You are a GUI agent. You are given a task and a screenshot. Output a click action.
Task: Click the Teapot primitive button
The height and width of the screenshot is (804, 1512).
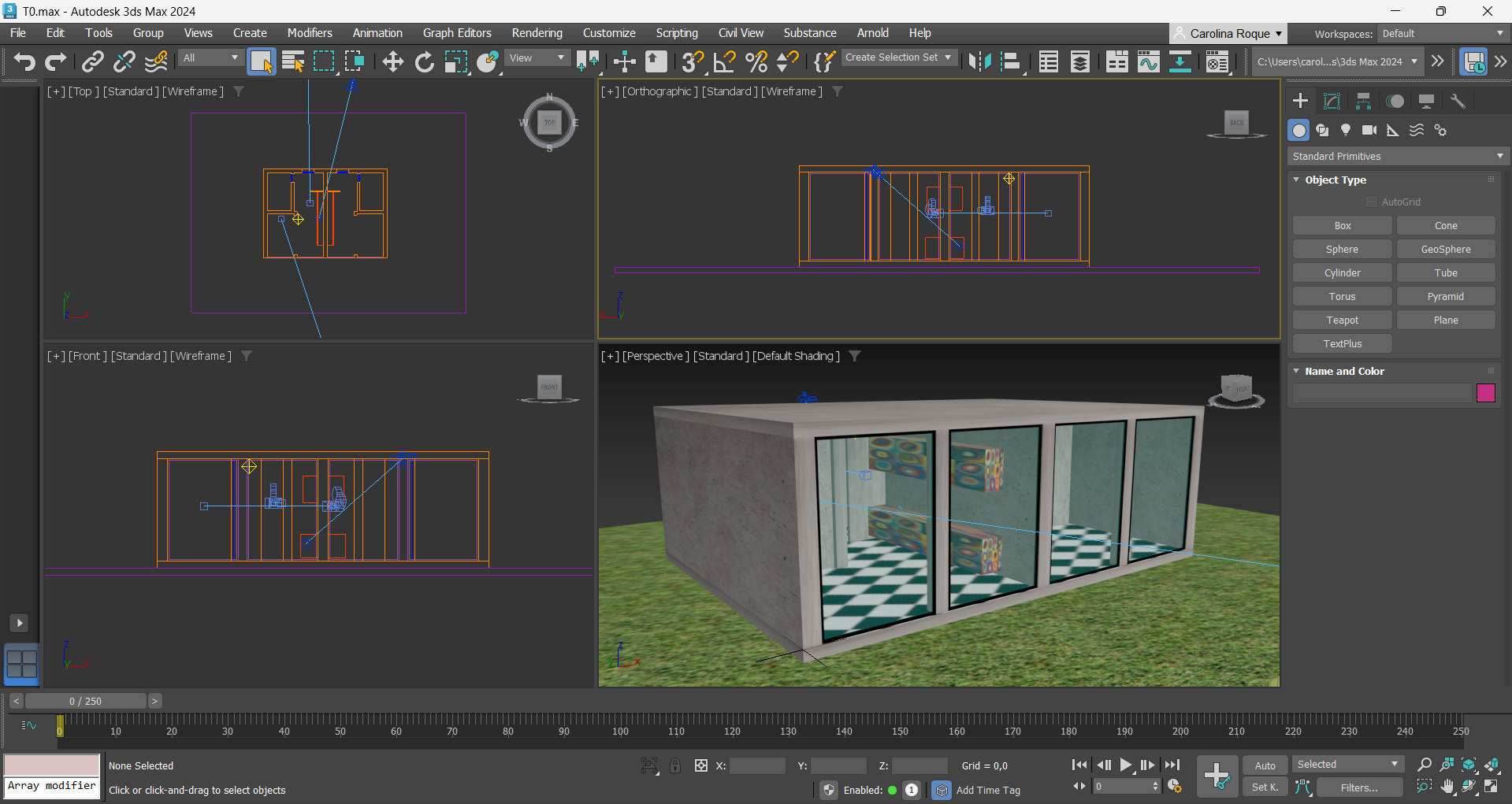tap(1342, 320)
